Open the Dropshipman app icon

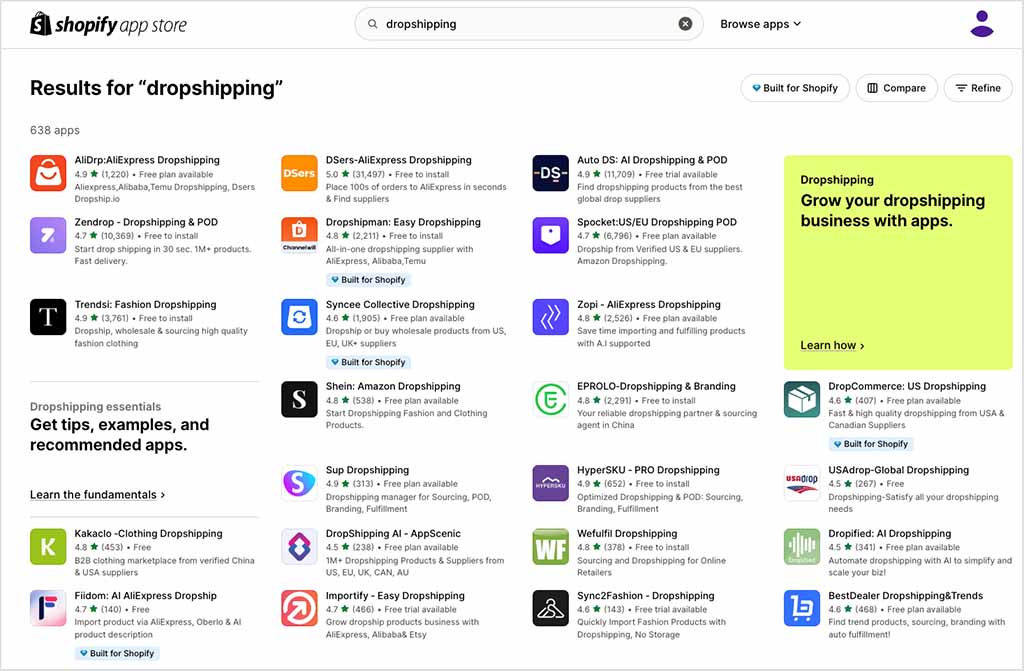(x=299, y=235)
